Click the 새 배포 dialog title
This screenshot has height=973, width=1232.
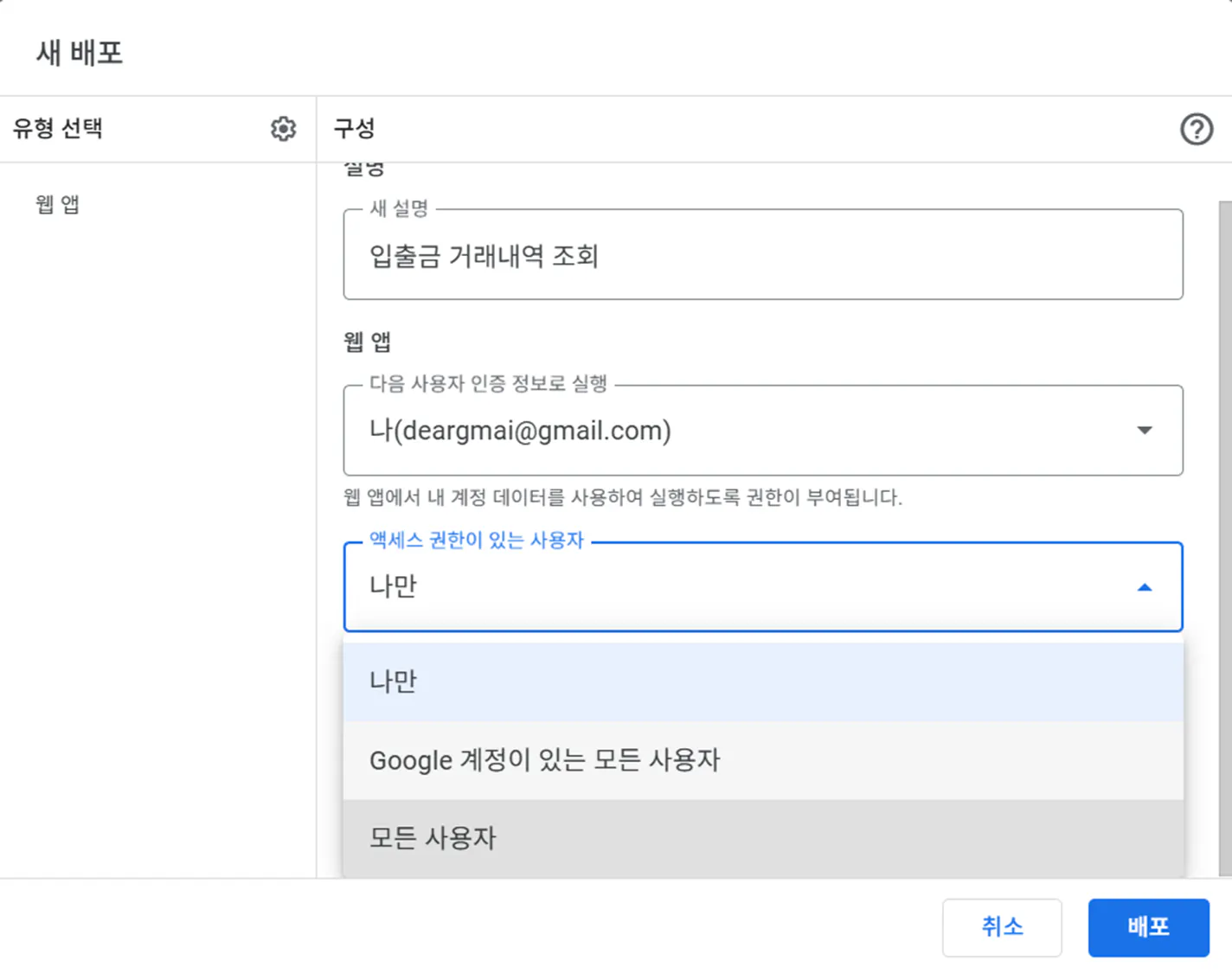(79, 53)
